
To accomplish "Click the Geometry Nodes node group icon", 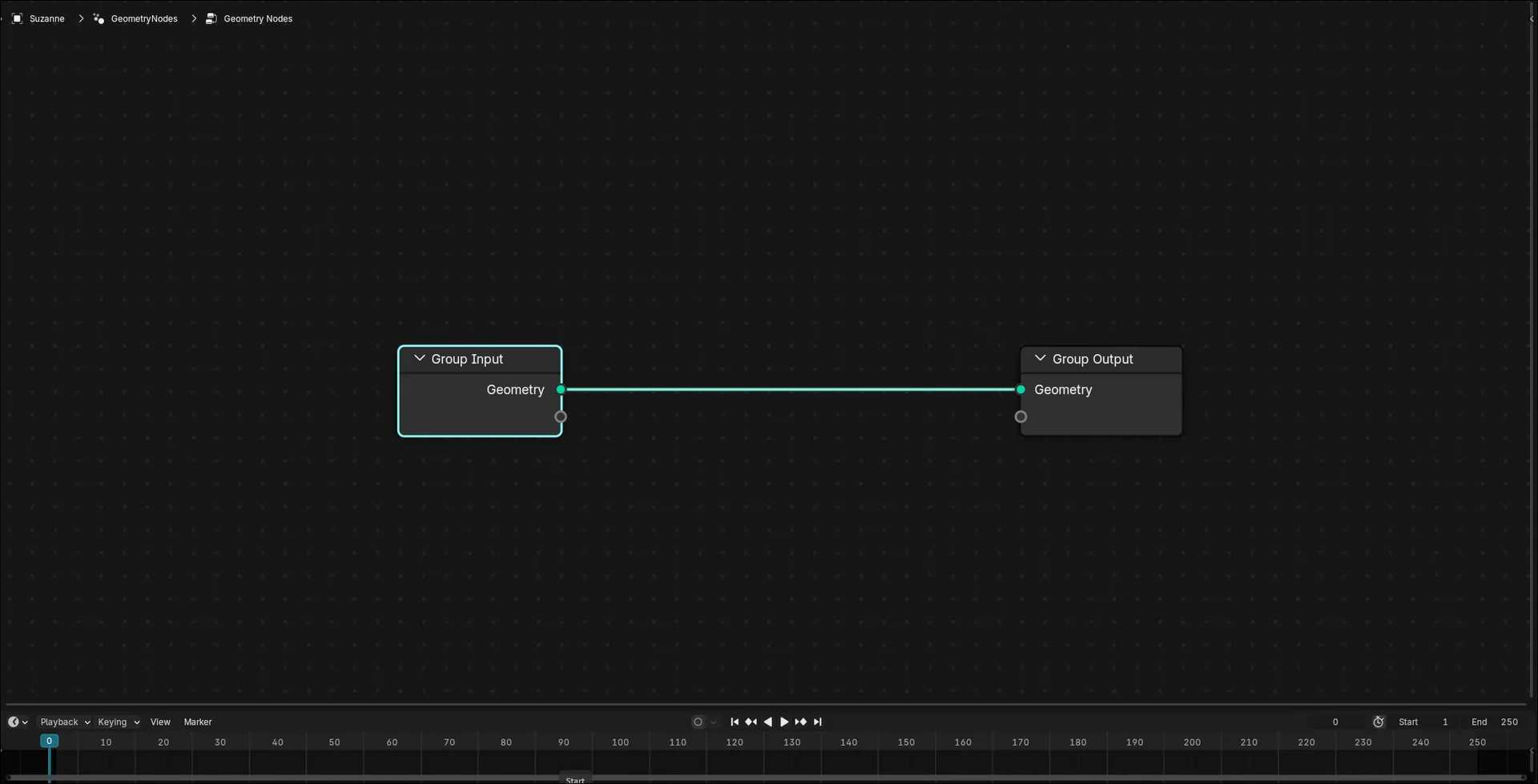I will click(x=211, y=18).
